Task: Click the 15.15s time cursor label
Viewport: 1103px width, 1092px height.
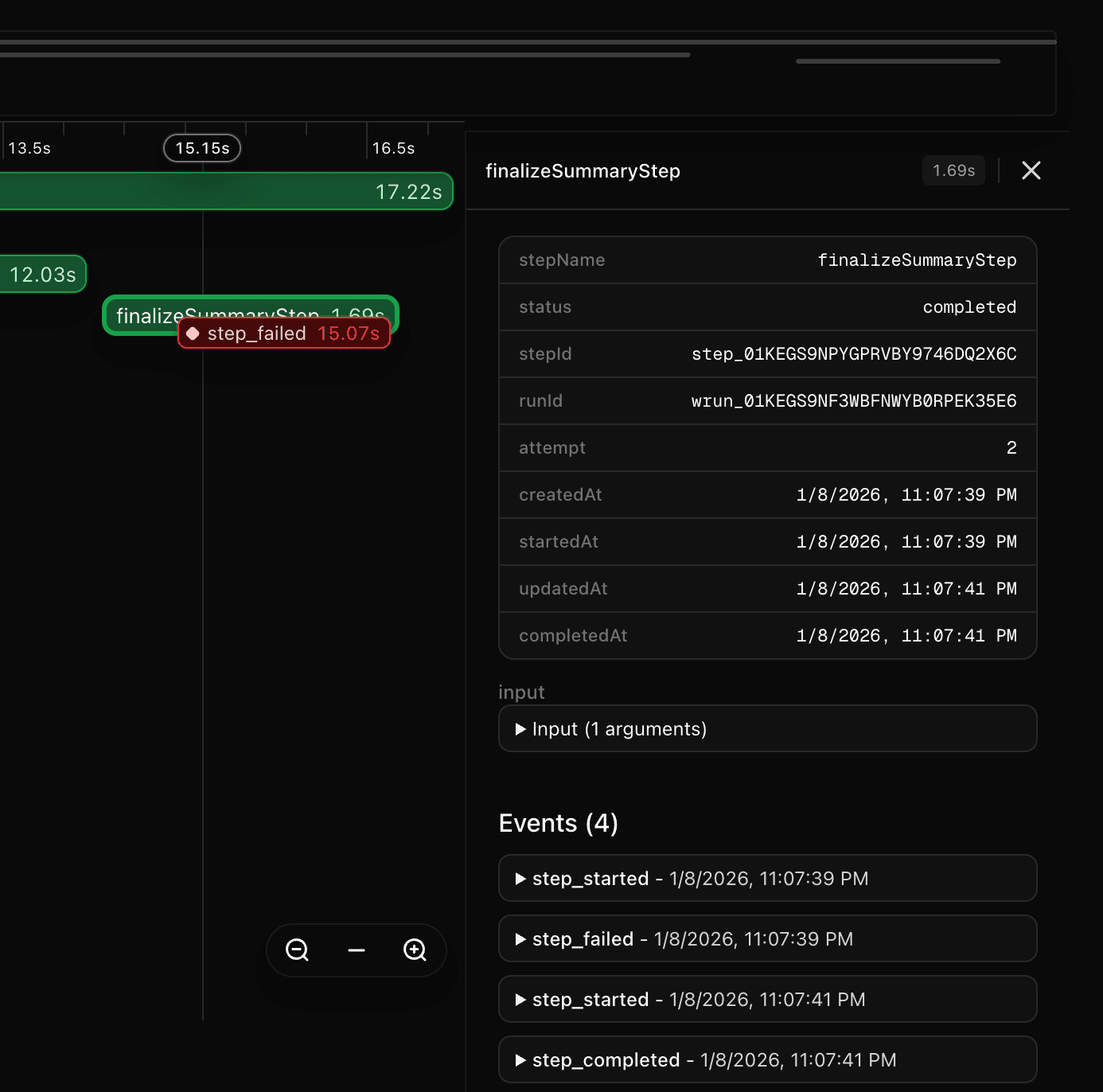Action: [x=202, y=148]
